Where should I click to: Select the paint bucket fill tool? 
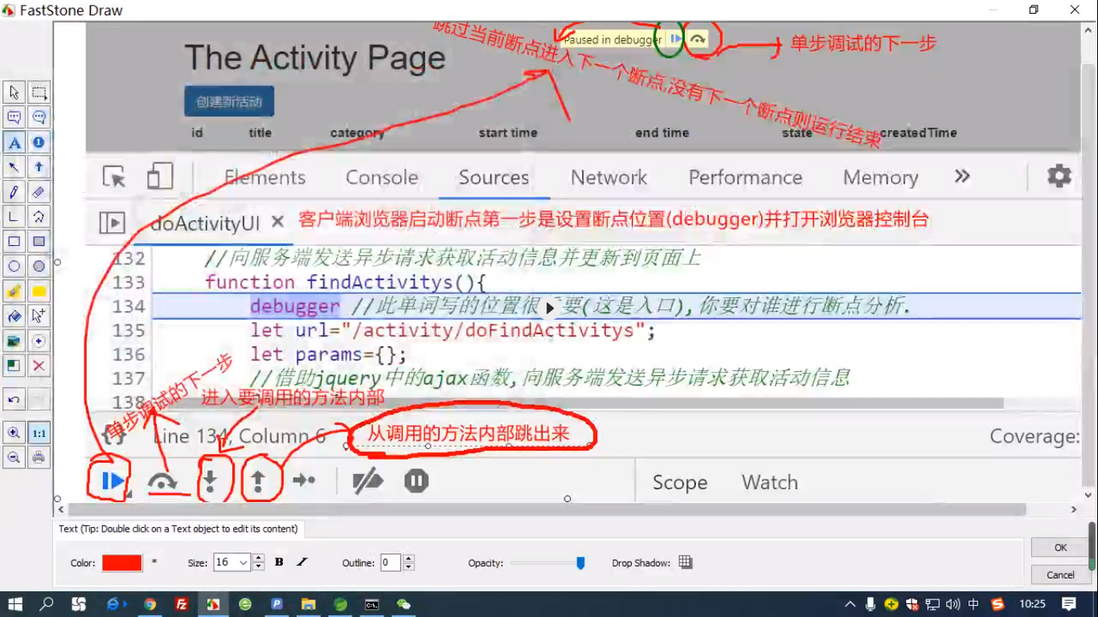14,316
